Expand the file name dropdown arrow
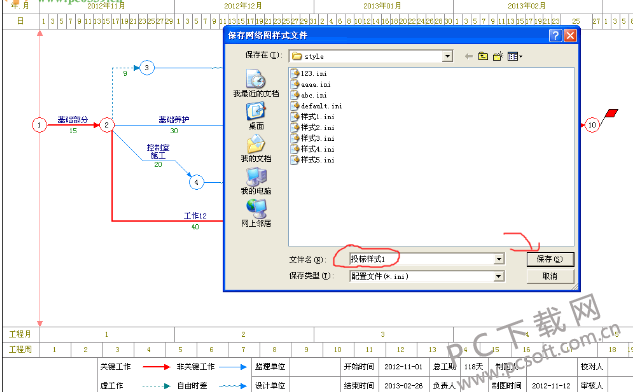Screen dimensions: 633x392 point(499,259)
